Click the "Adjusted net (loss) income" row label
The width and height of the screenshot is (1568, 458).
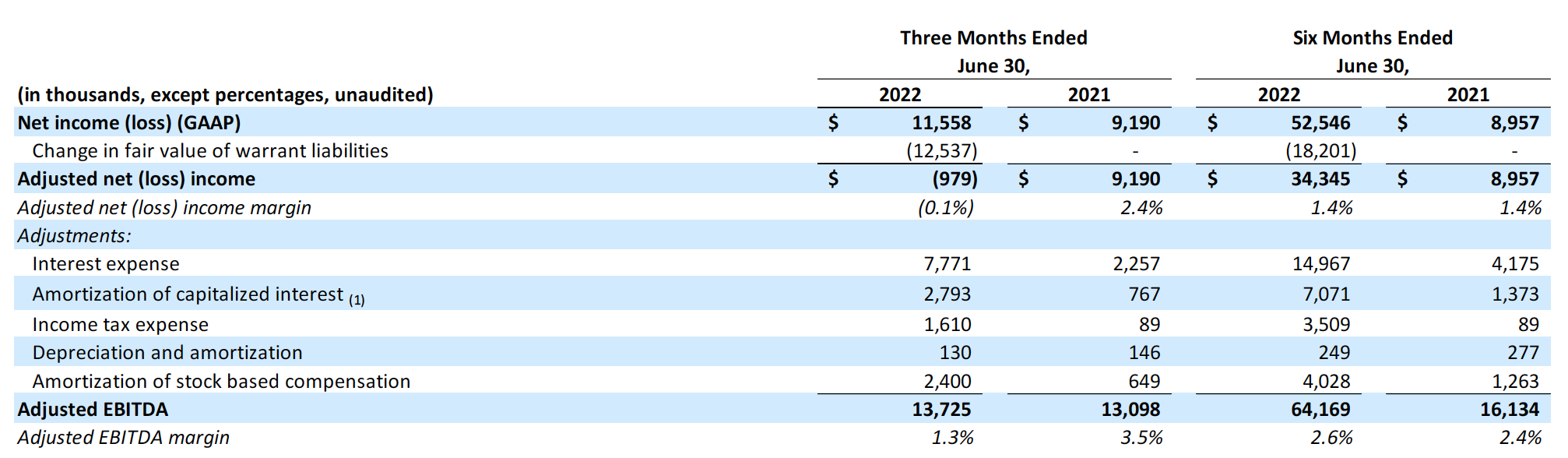click(136, 179)
